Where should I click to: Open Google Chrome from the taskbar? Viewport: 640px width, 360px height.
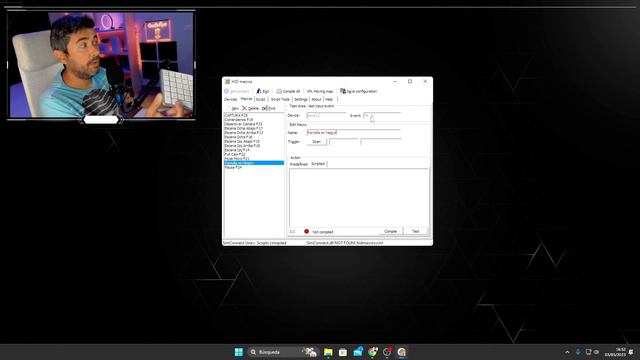pyautogui.click(x=372, y=352)
